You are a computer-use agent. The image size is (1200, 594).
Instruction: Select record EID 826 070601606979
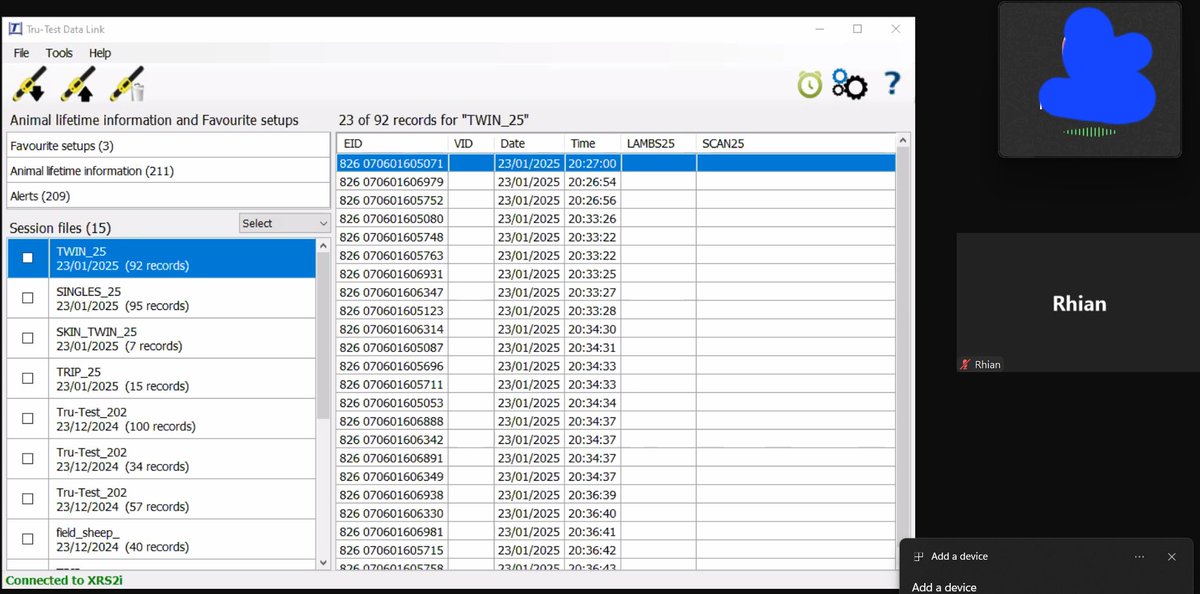coord(616,181)
